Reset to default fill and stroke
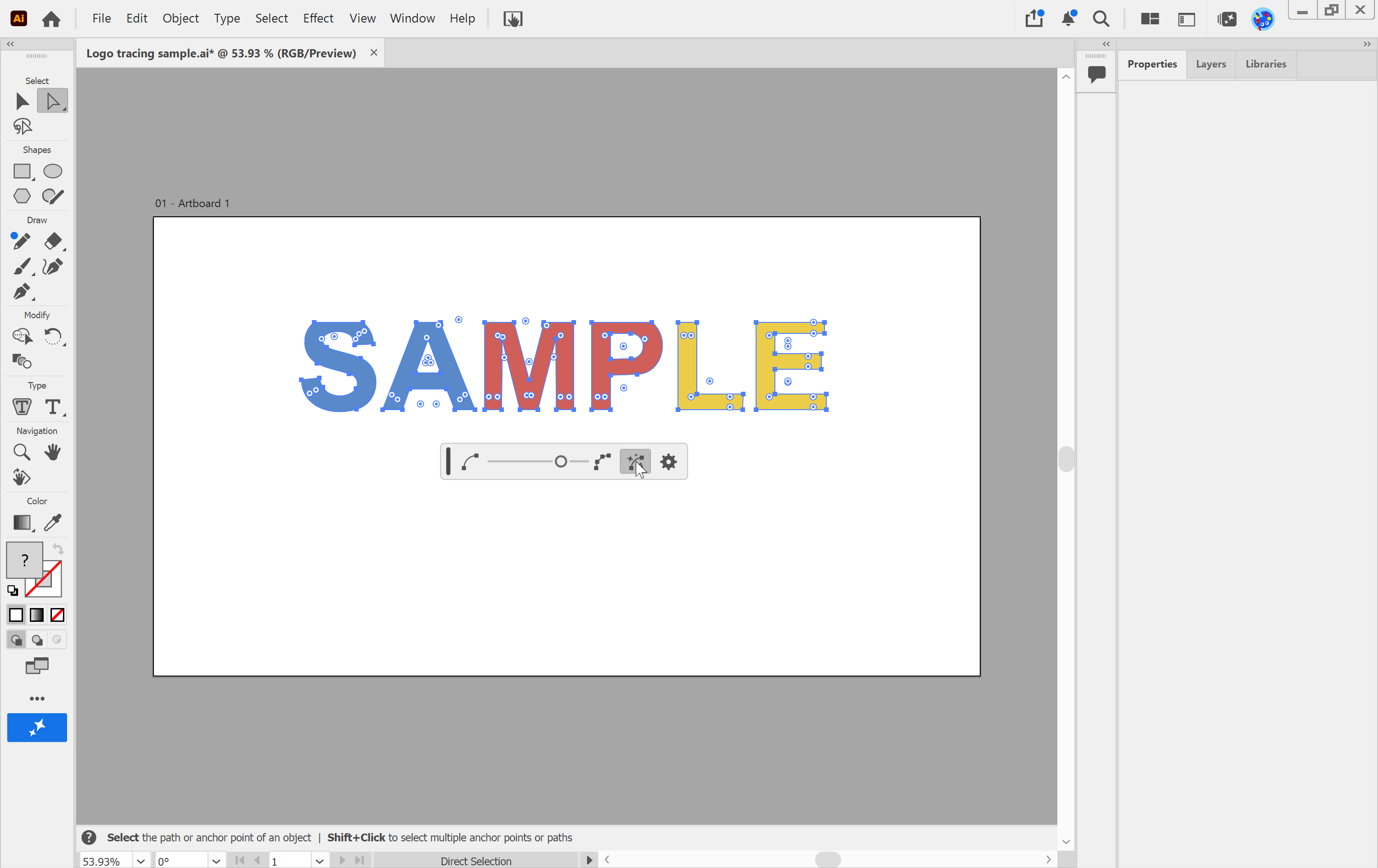This screenshot has width=1378, height=868. click(x=12, y=590)
